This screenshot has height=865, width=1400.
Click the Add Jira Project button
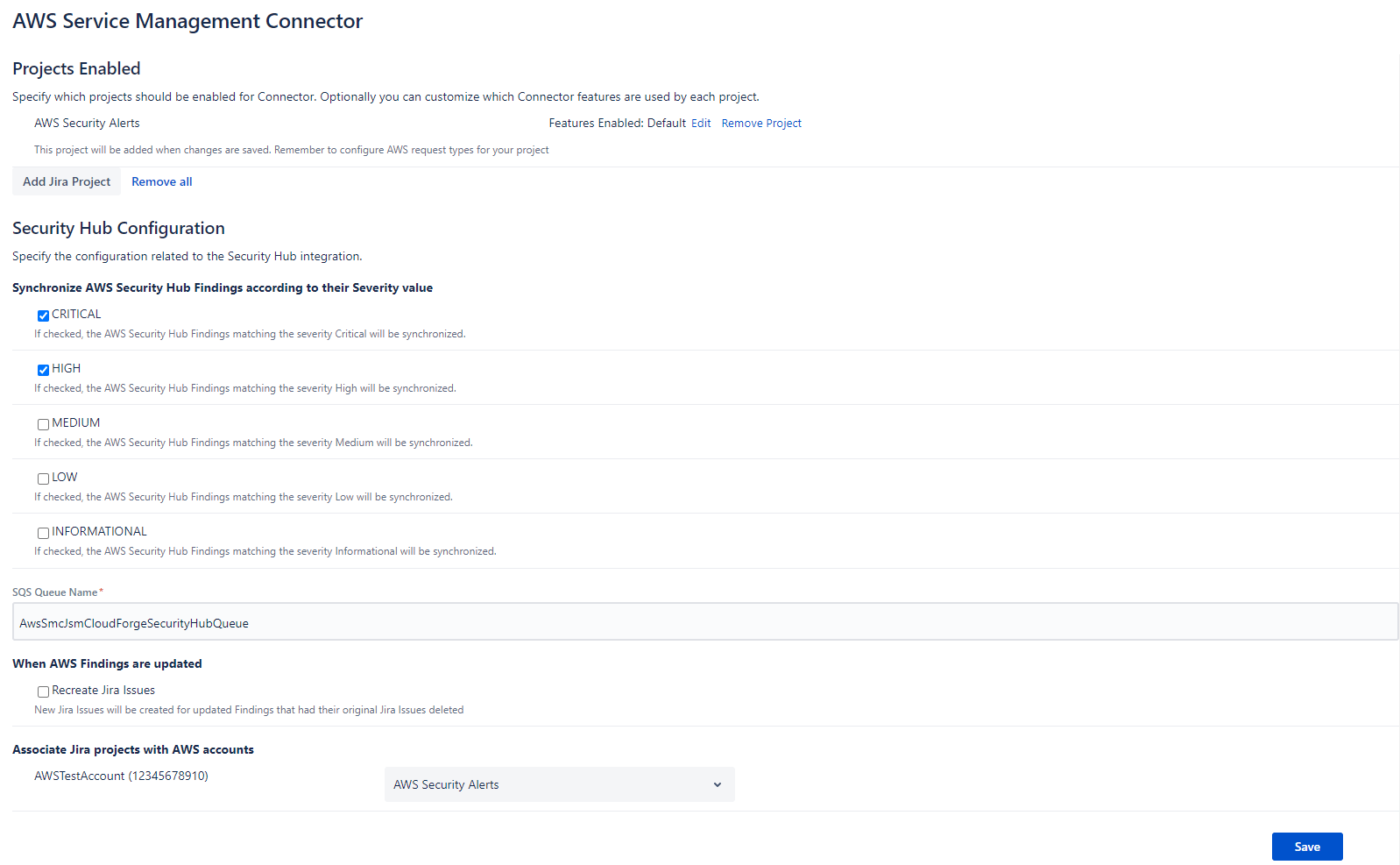pyautogui.click(x=67, y=181)
